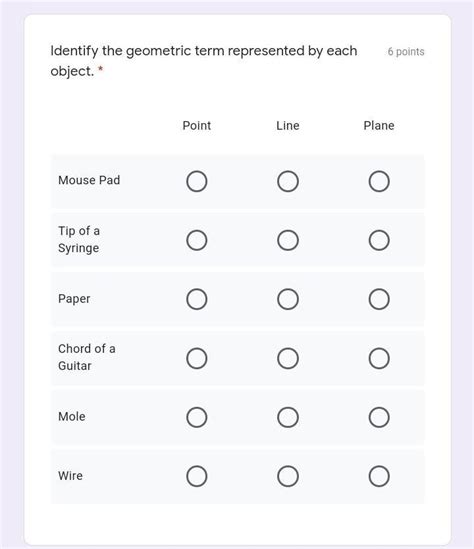474x549 pixels.
Task: Select Point for Mouse Pad
Action: point(197,181)
